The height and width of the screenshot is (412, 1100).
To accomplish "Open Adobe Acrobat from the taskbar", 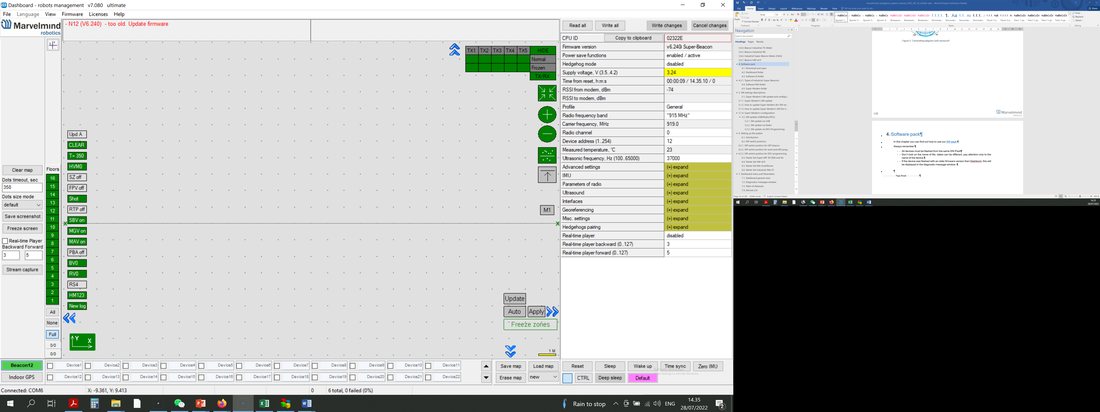I will [x=72, y=404].
